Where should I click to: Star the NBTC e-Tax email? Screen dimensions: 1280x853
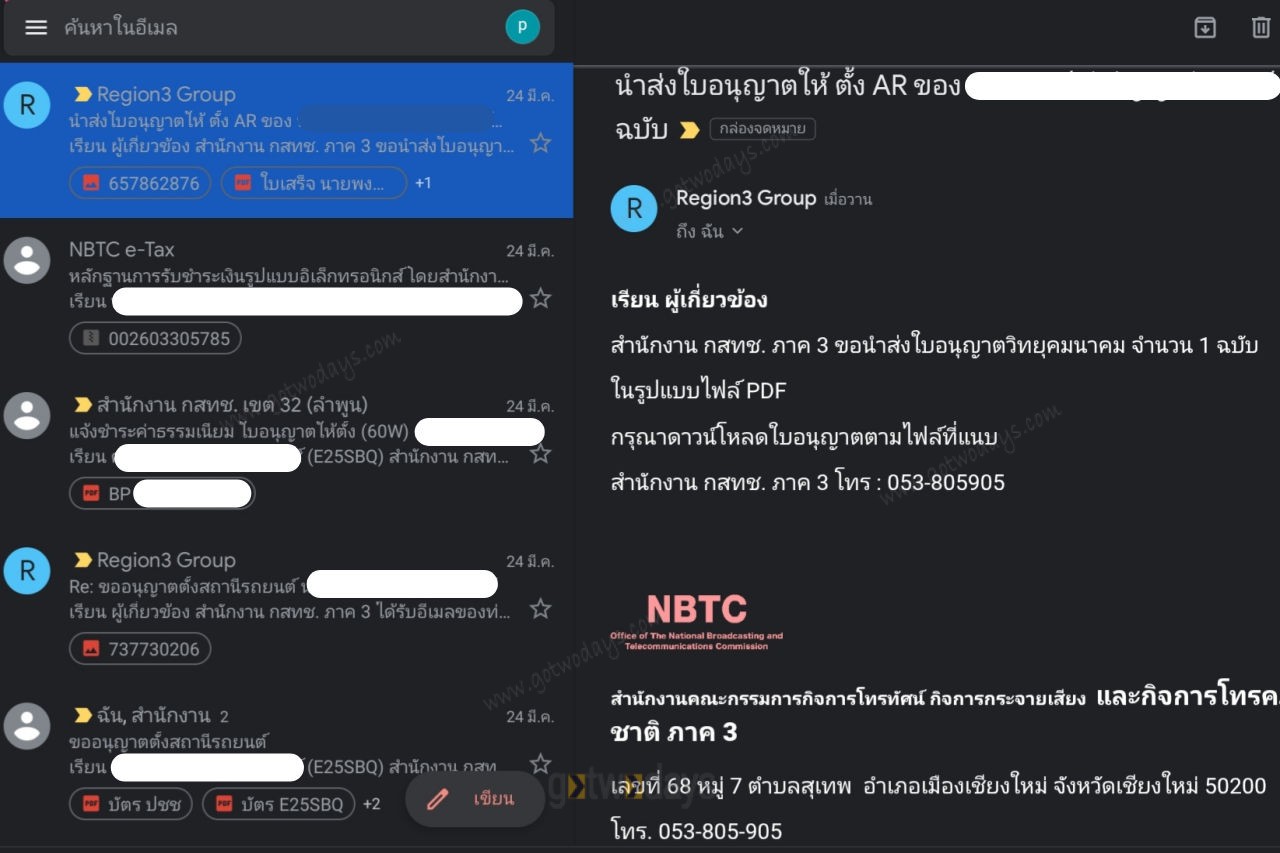click(x=540, y=298)
